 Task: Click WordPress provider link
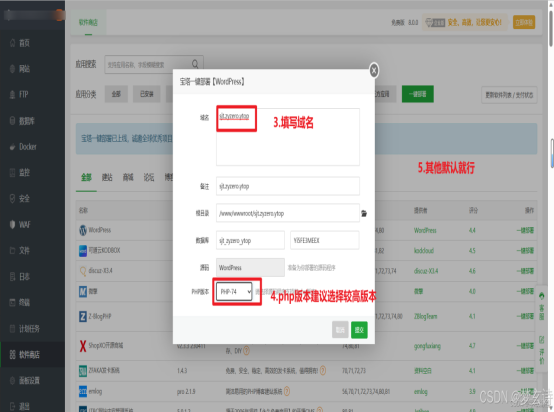425,230
